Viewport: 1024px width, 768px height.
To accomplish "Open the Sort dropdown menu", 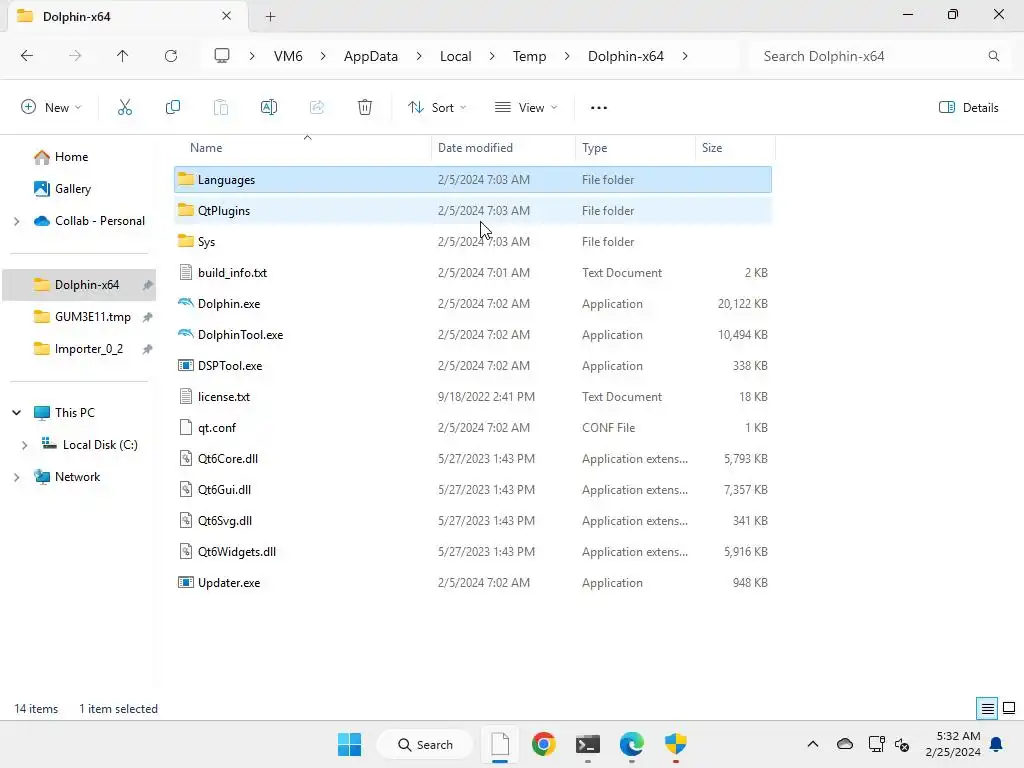I will [437, 108].
